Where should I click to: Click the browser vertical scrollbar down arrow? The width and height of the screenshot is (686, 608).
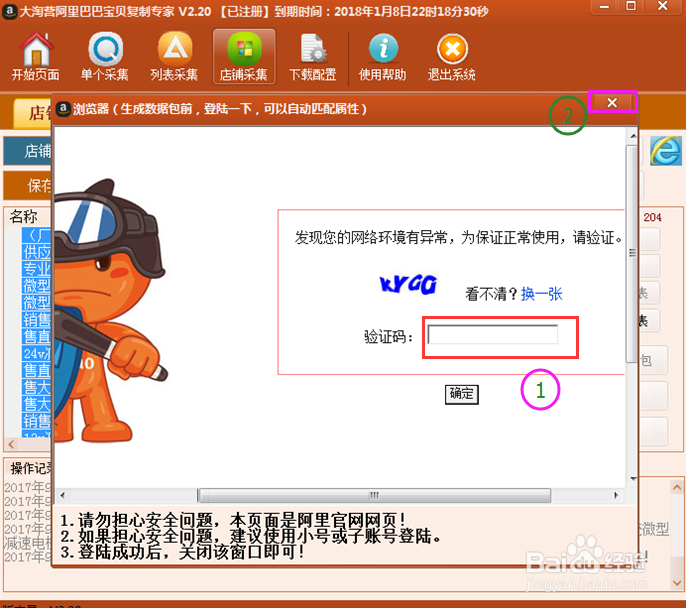(x=633, y=479)
